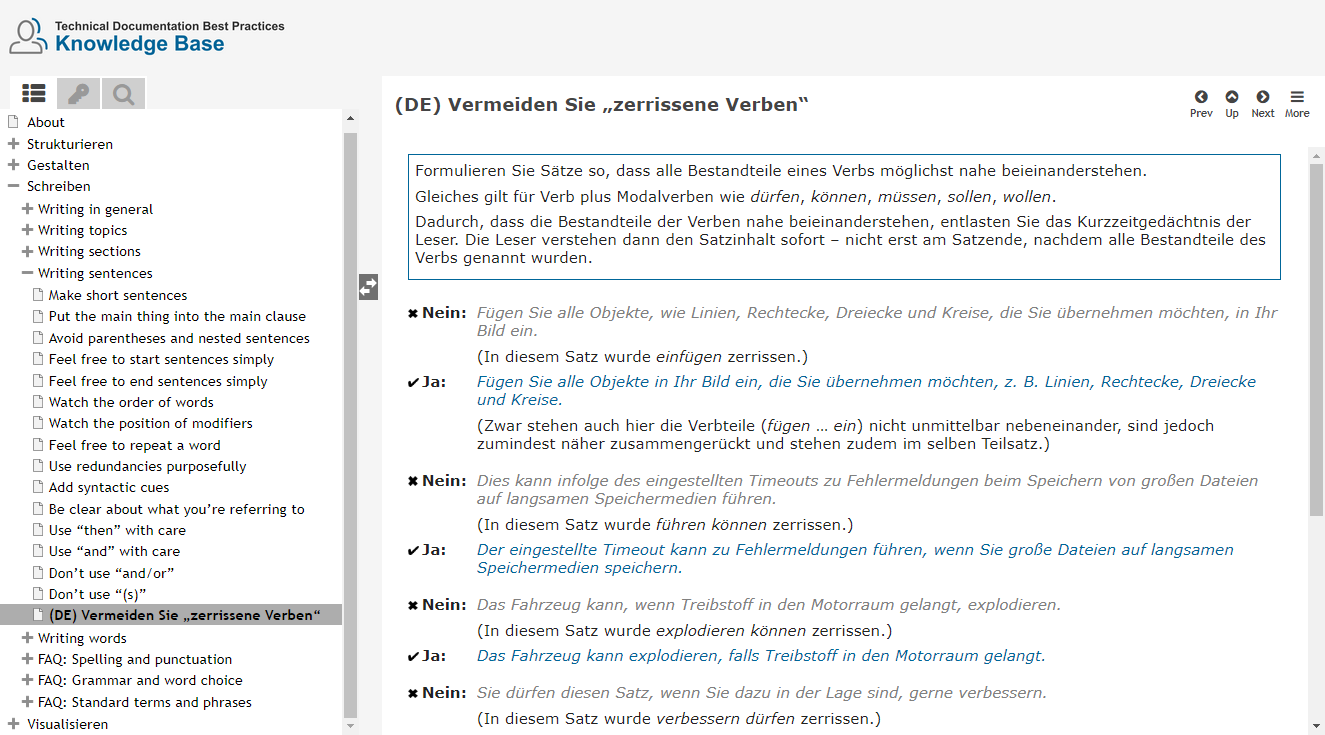This screenshot has width=1325, height=735.
Task: Click the Knowledge Base user logo icon
Action: 28,35
